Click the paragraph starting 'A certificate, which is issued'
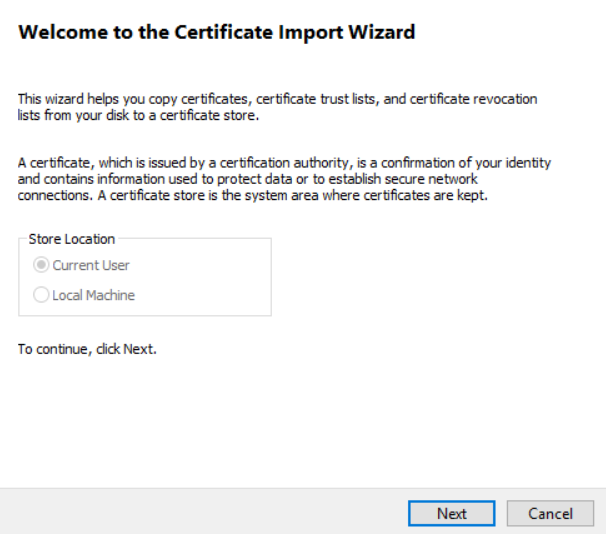 point(284,179)
